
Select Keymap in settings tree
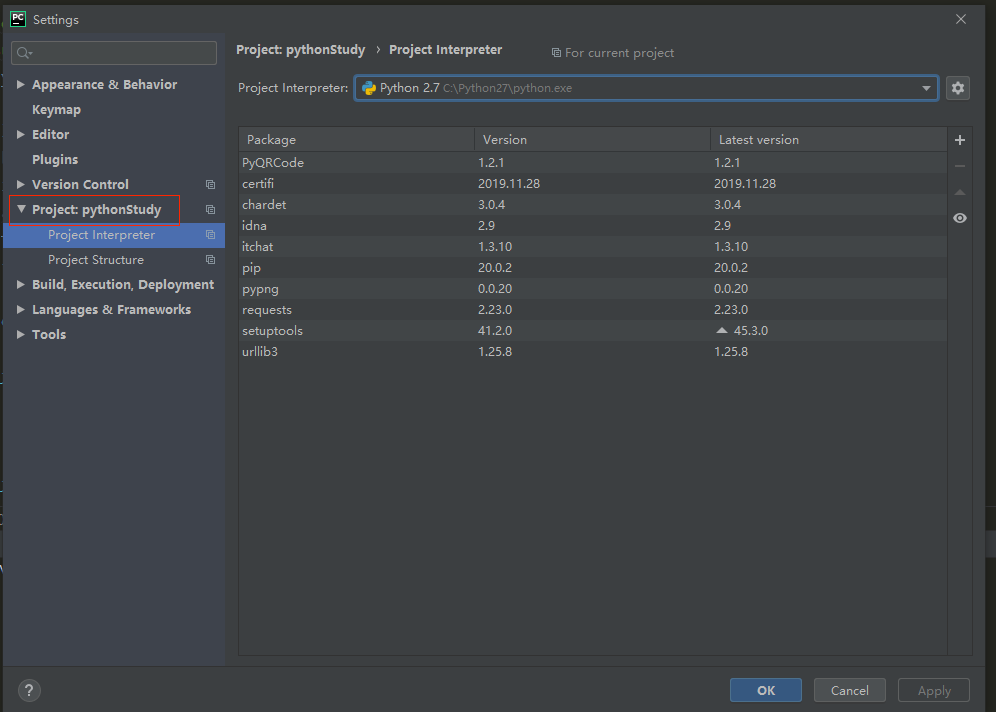pyautogui.click(x=57, y=110)
